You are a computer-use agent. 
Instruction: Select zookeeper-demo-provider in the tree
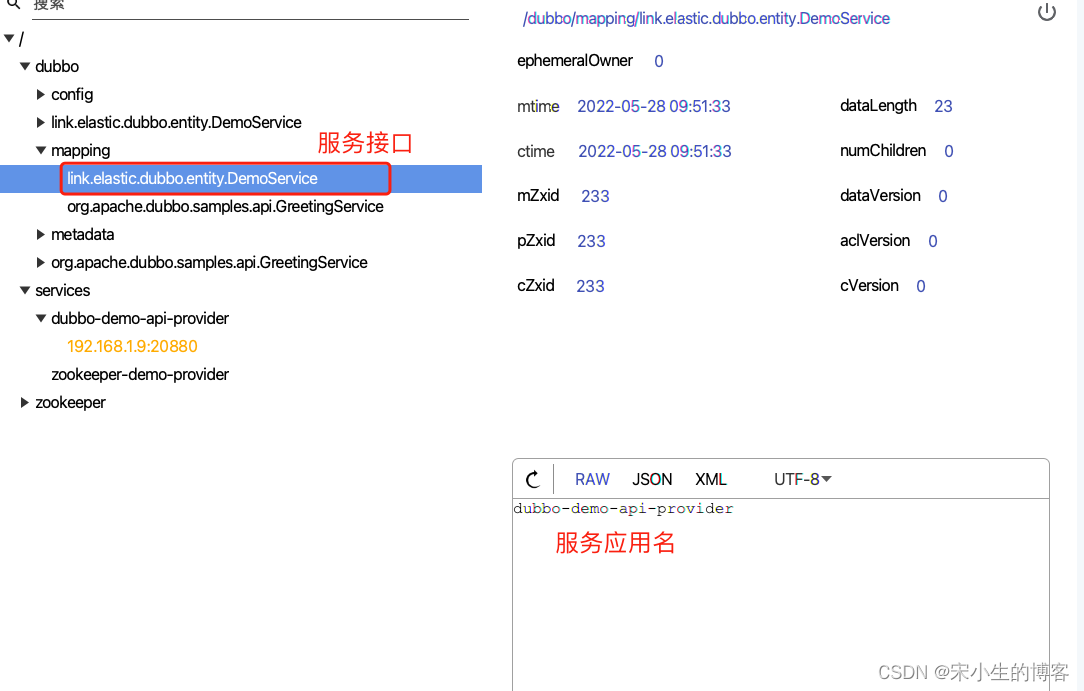point(140,374)
